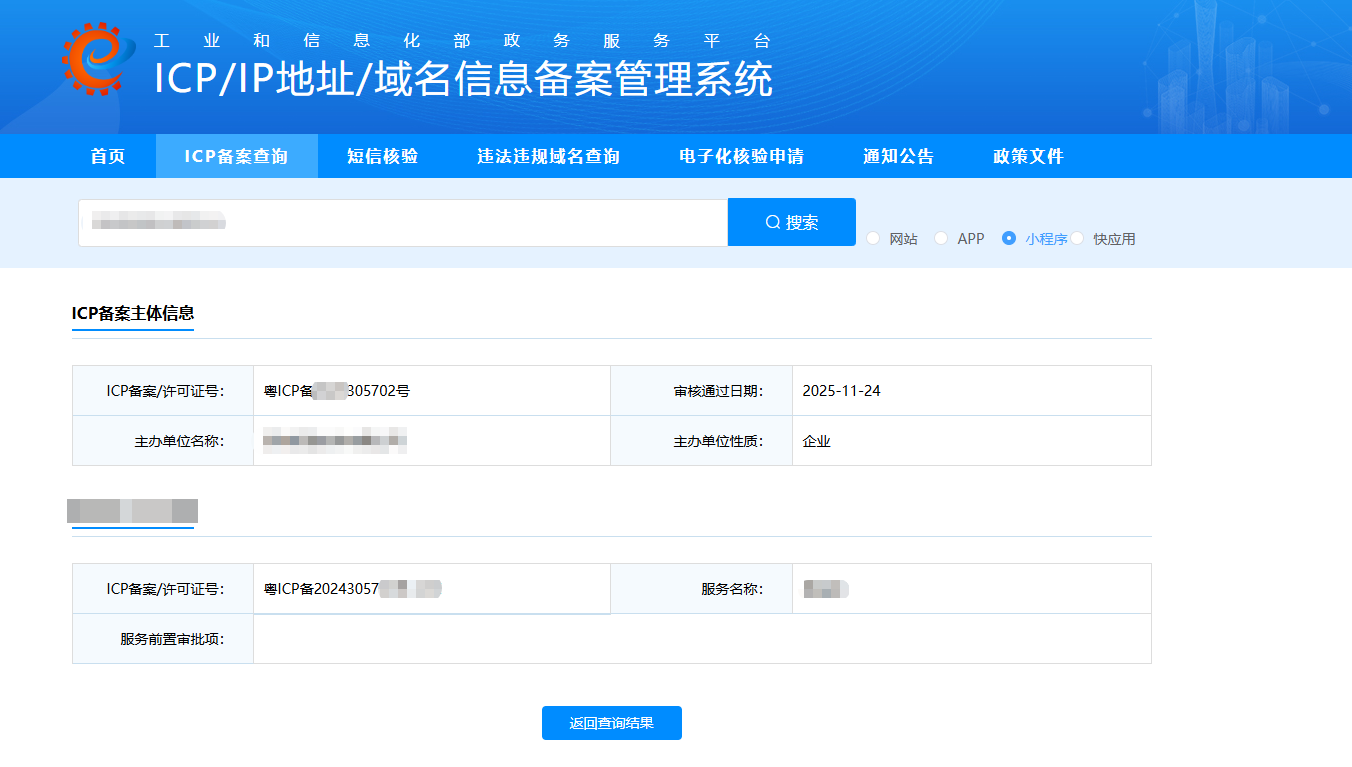The image size is (1352, 767).
Task: Open the 短信核验 menu item
Action: pos(382,156)
